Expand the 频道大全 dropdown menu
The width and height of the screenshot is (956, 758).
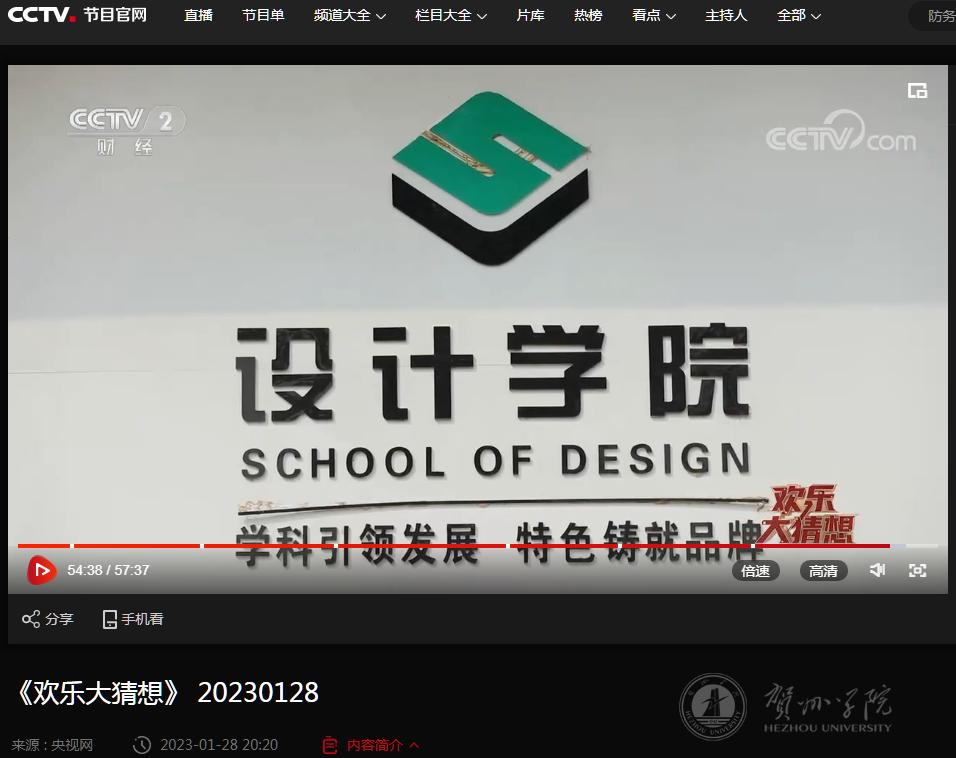pyautogui.click(x=350, y=16)
